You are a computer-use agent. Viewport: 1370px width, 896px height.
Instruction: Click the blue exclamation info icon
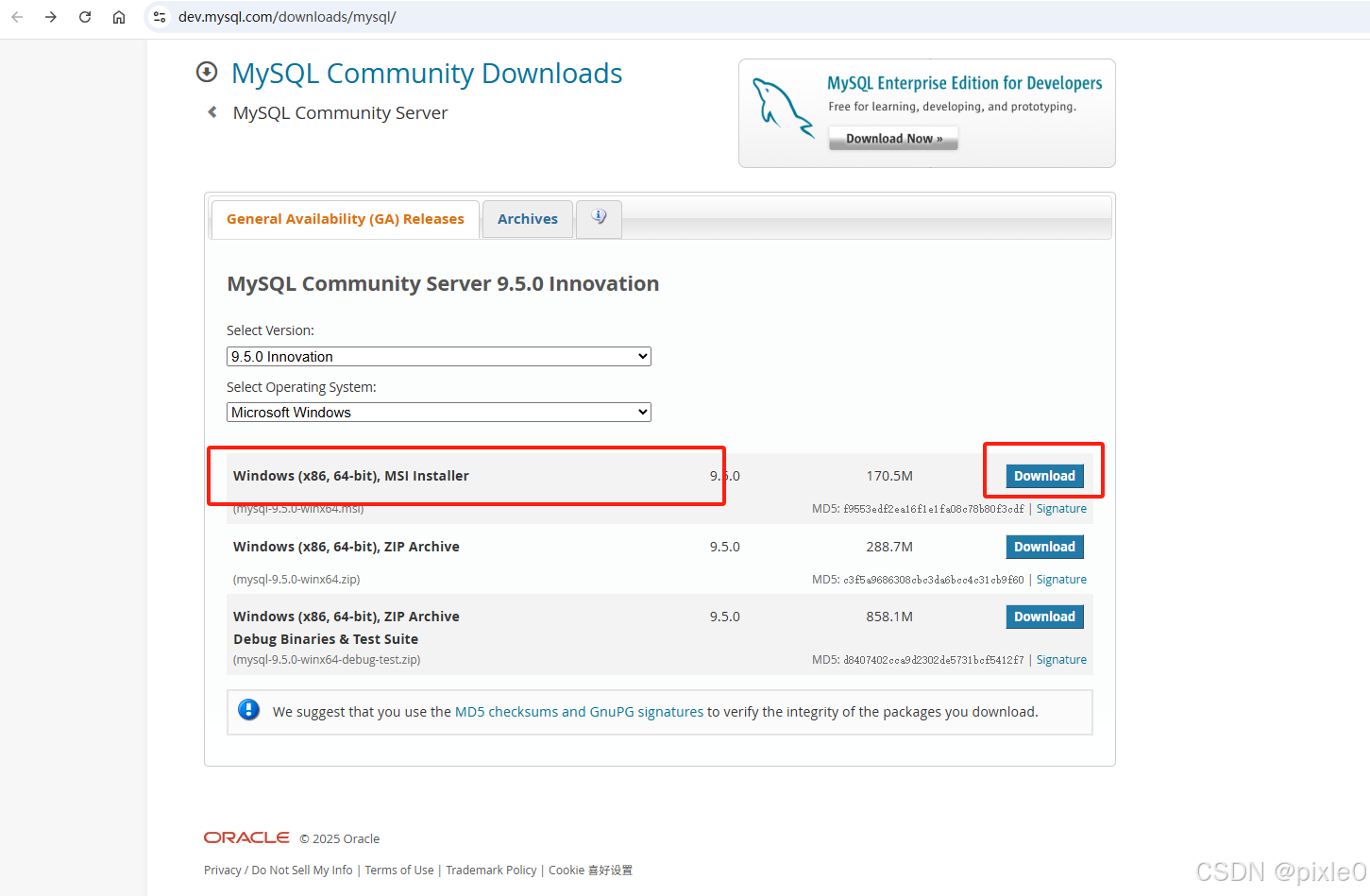(x=249, y=710)
